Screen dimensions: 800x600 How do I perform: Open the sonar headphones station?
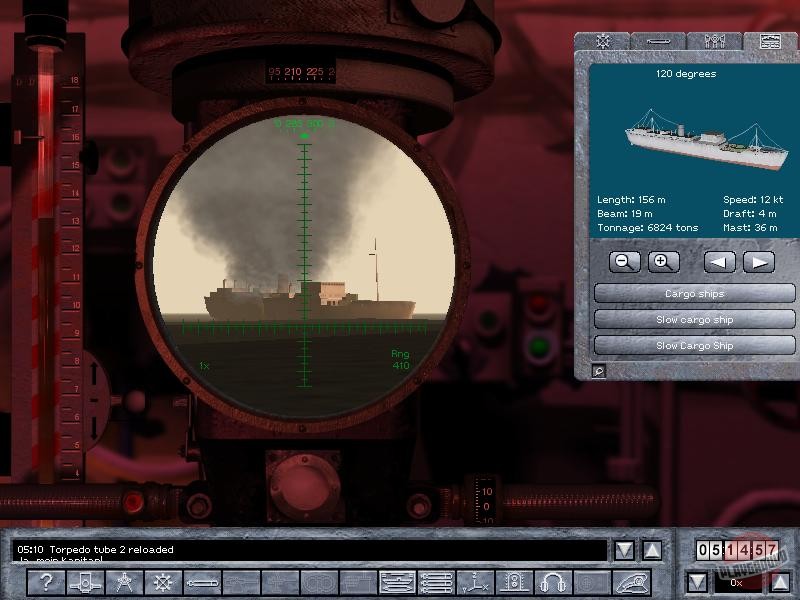click(553, 582)
